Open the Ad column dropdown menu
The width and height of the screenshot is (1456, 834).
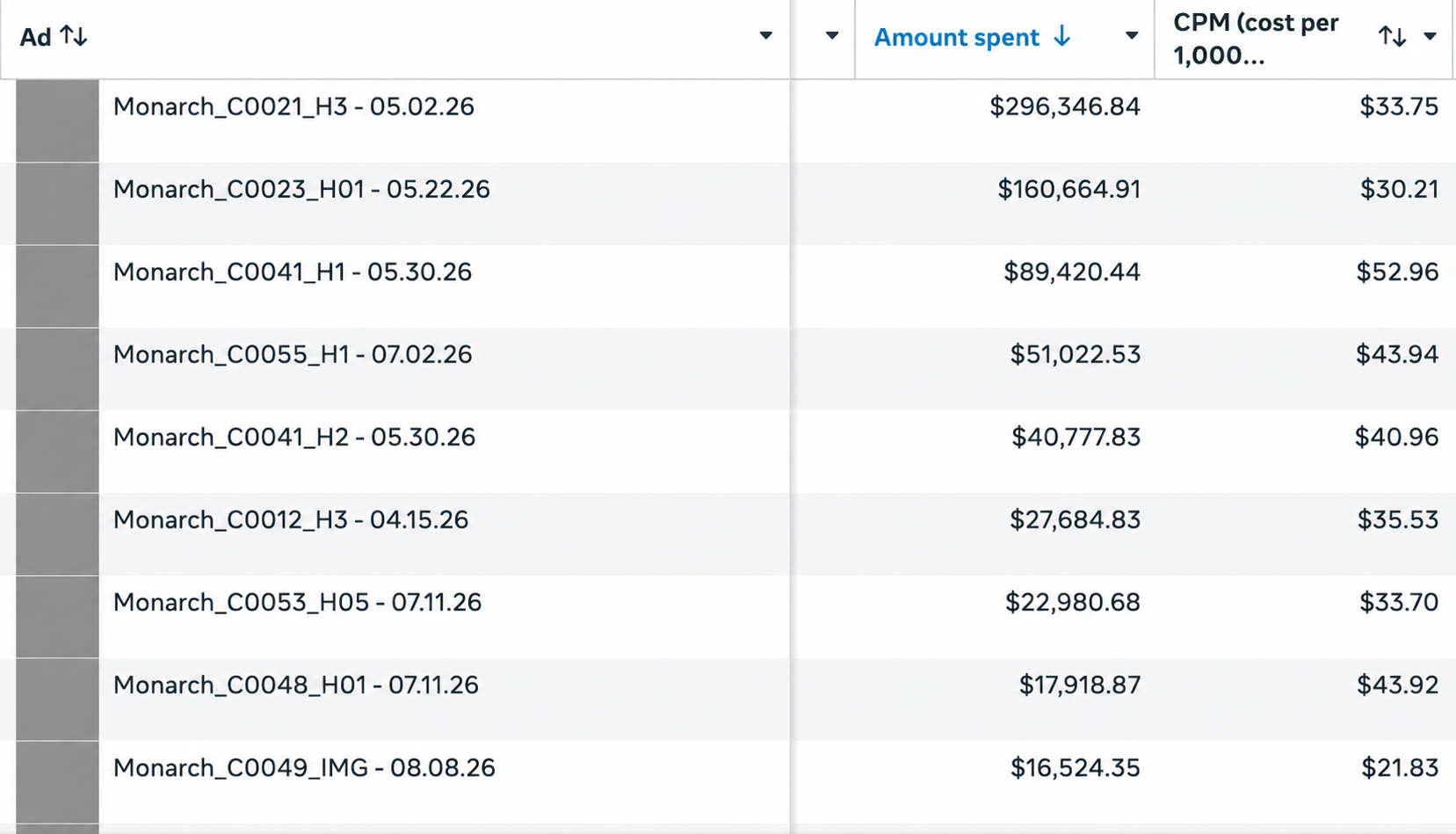765,36
